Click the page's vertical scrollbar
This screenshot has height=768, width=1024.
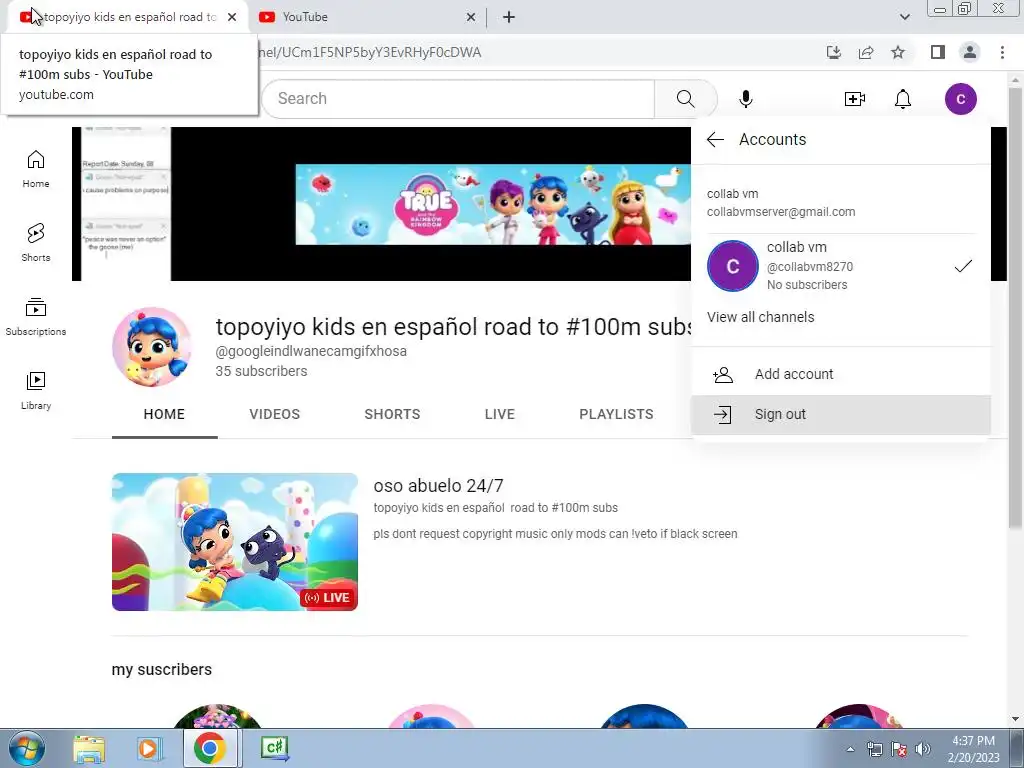pyautogui.click(x=1015, y=307)
